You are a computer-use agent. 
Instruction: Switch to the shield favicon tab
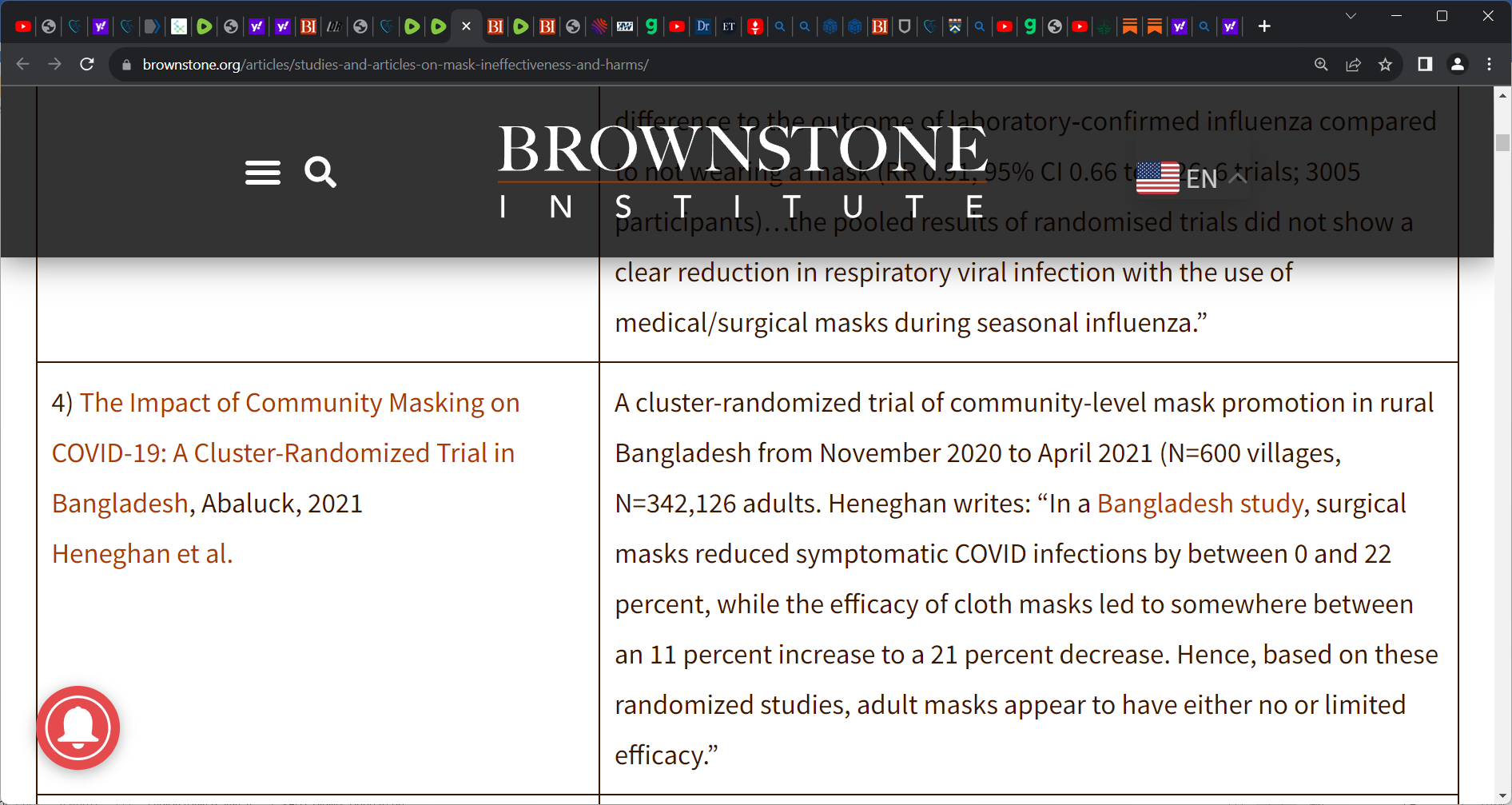pyautogui.click(x=905, y=26)
